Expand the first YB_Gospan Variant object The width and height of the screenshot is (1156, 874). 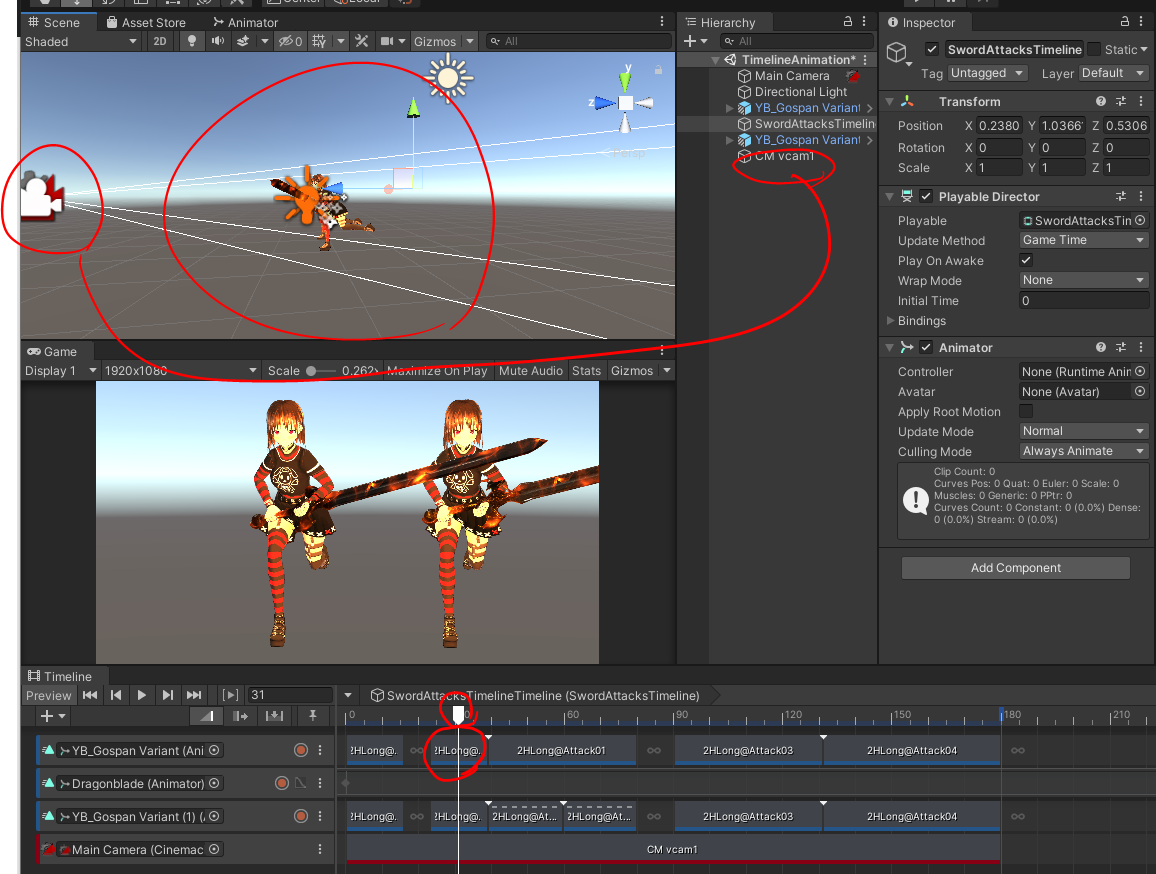pos(730,108)
